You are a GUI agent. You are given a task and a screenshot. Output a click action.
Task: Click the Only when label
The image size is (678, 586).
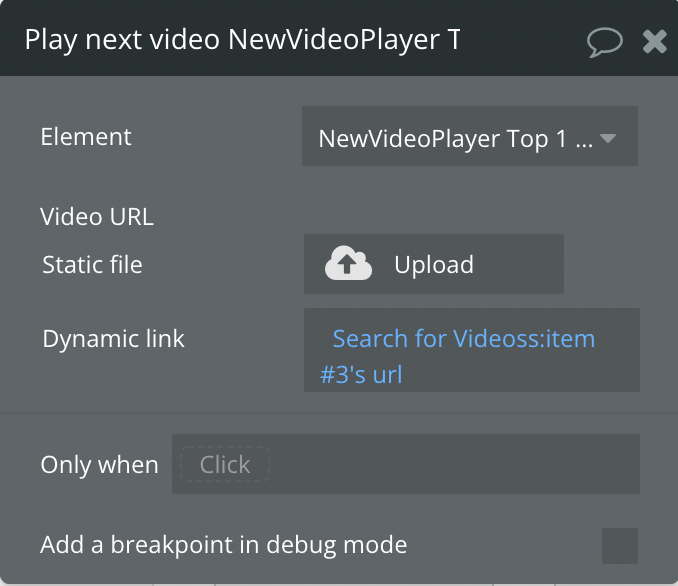tap(99, 464)
